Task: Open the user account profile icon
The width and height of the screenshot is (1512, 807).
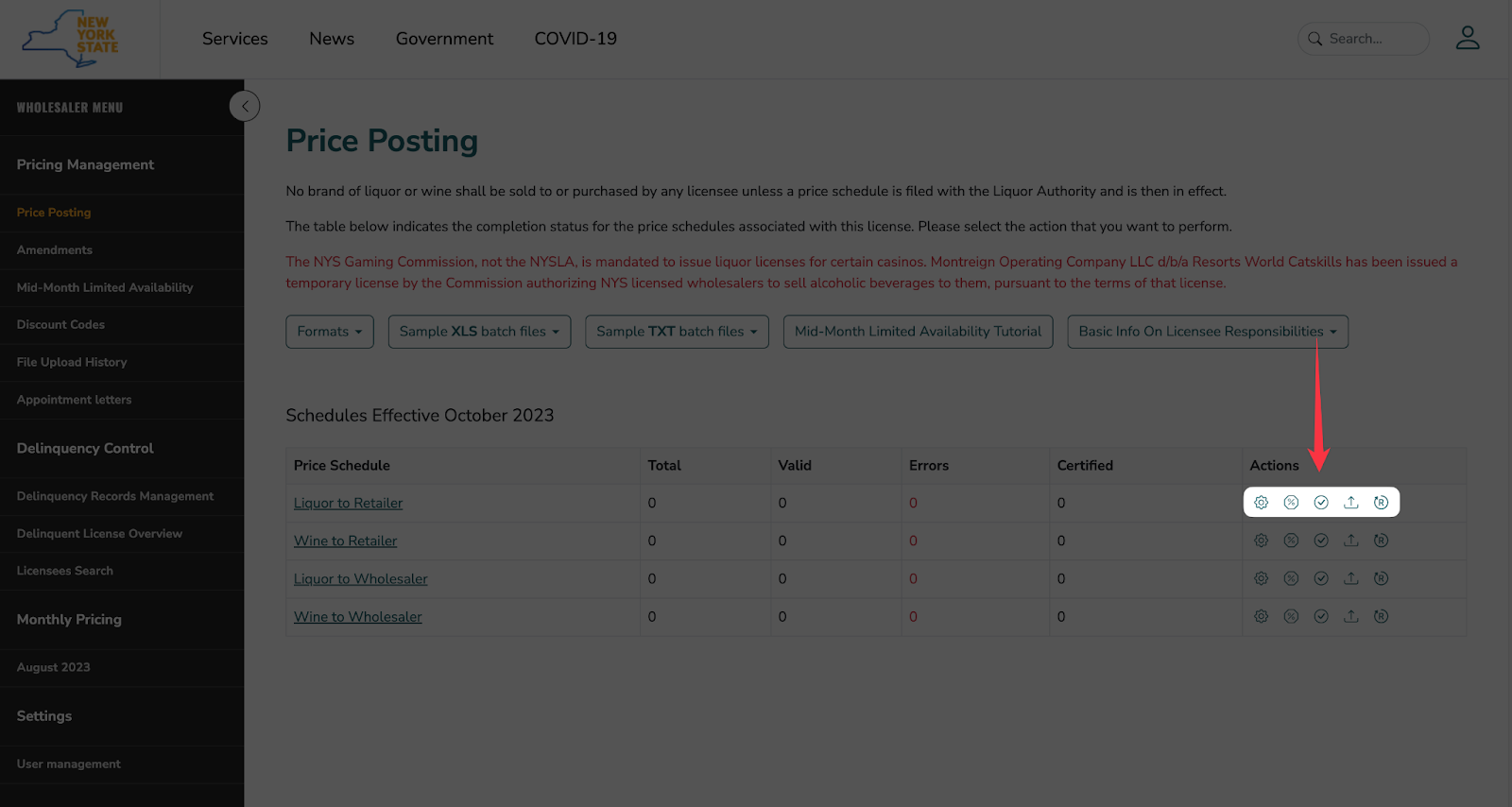Action: (1467, 38)
